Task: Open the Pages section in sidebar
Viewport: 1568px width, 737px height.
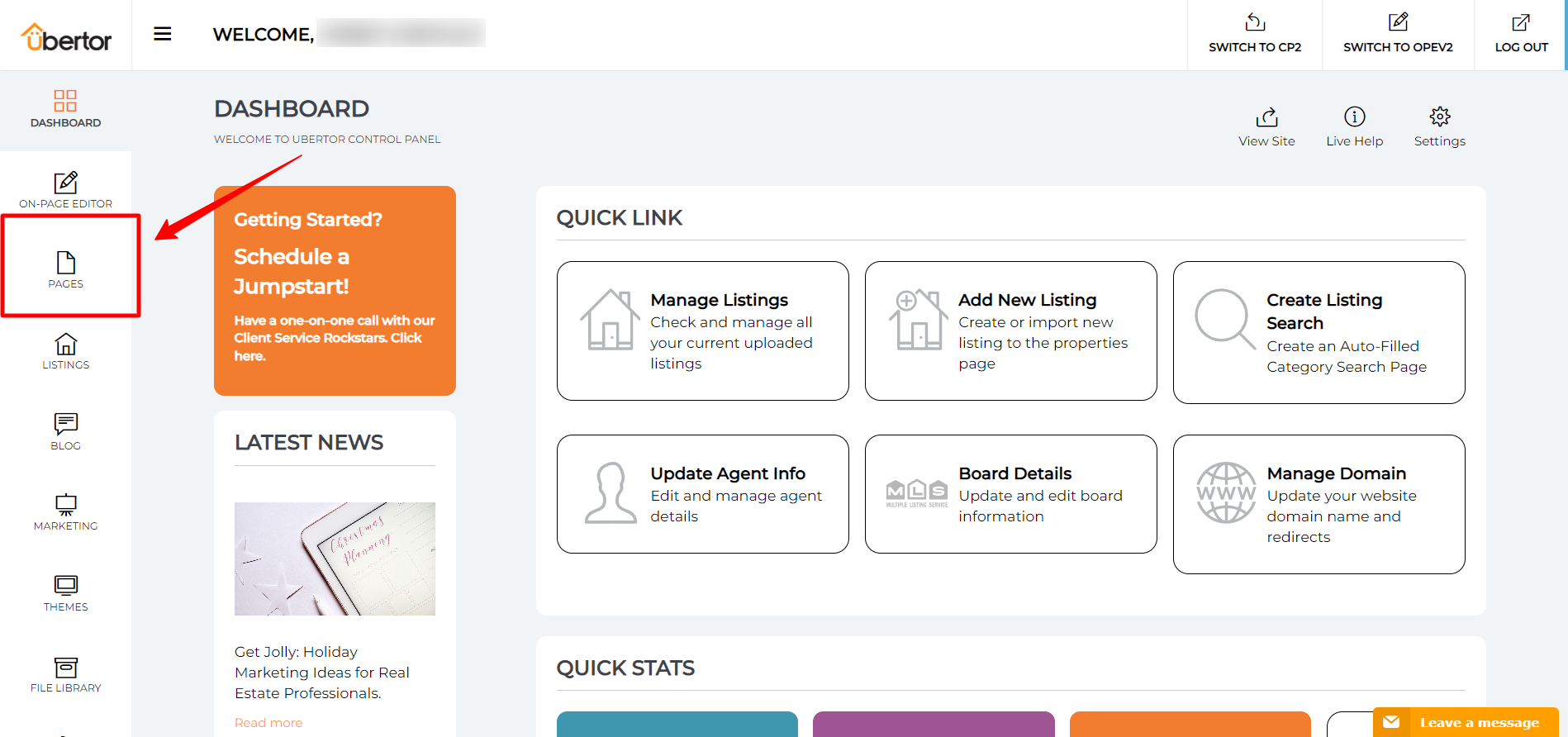Action: [65, 269]
